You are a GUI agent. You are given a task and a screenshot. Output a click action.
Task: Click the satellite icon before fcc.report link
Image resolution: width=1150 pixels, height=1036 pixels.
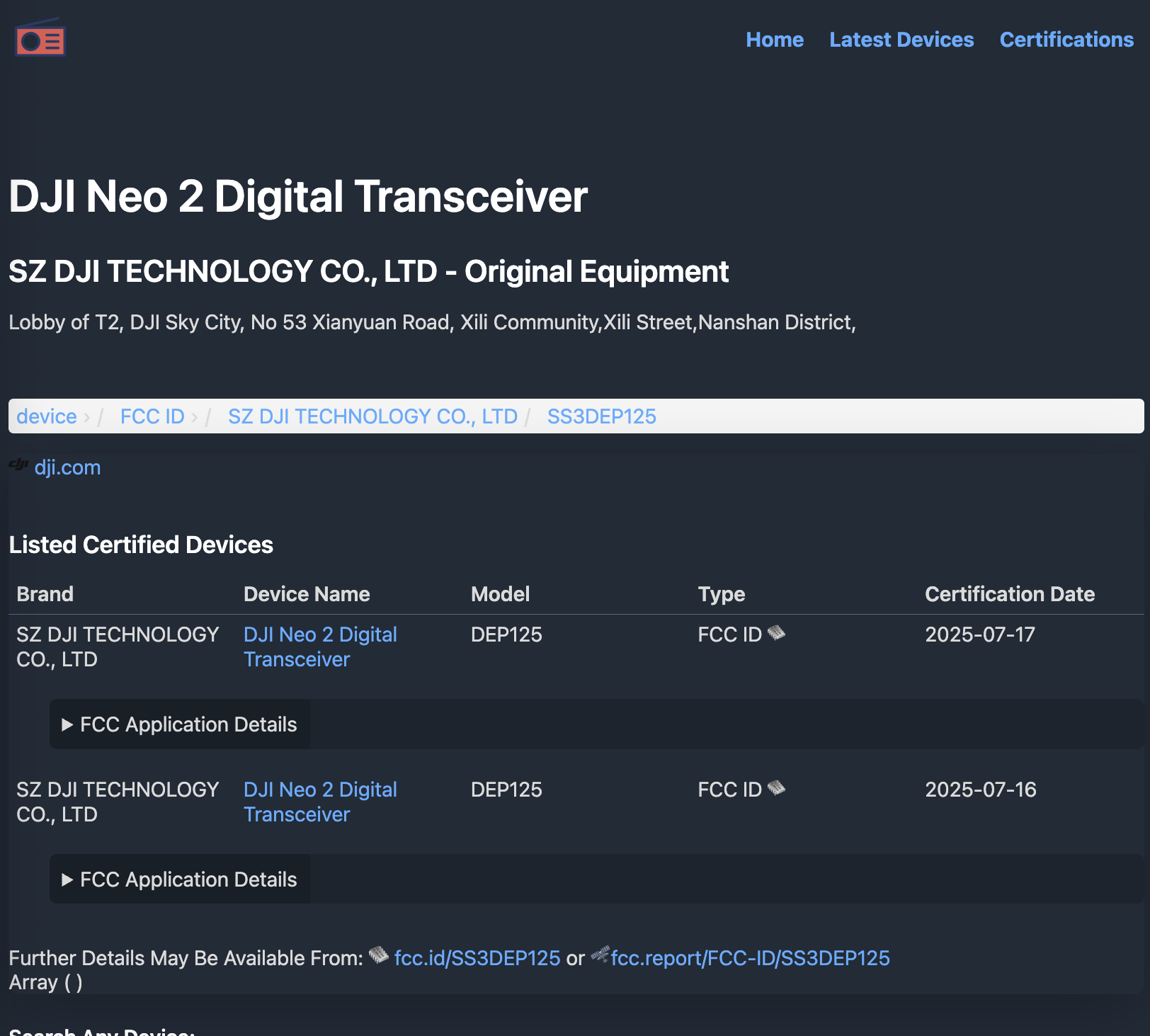(600, 955)
